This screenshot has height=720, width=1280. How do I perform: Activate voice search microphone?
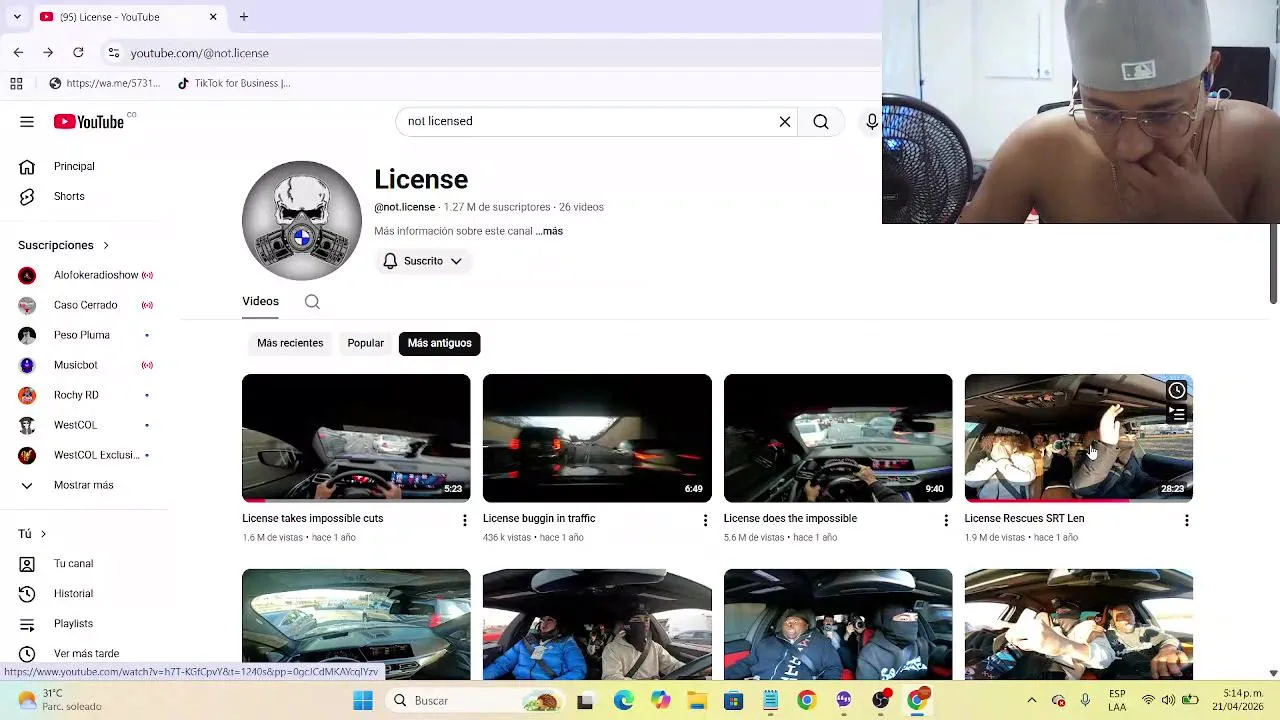coord(872,122)
